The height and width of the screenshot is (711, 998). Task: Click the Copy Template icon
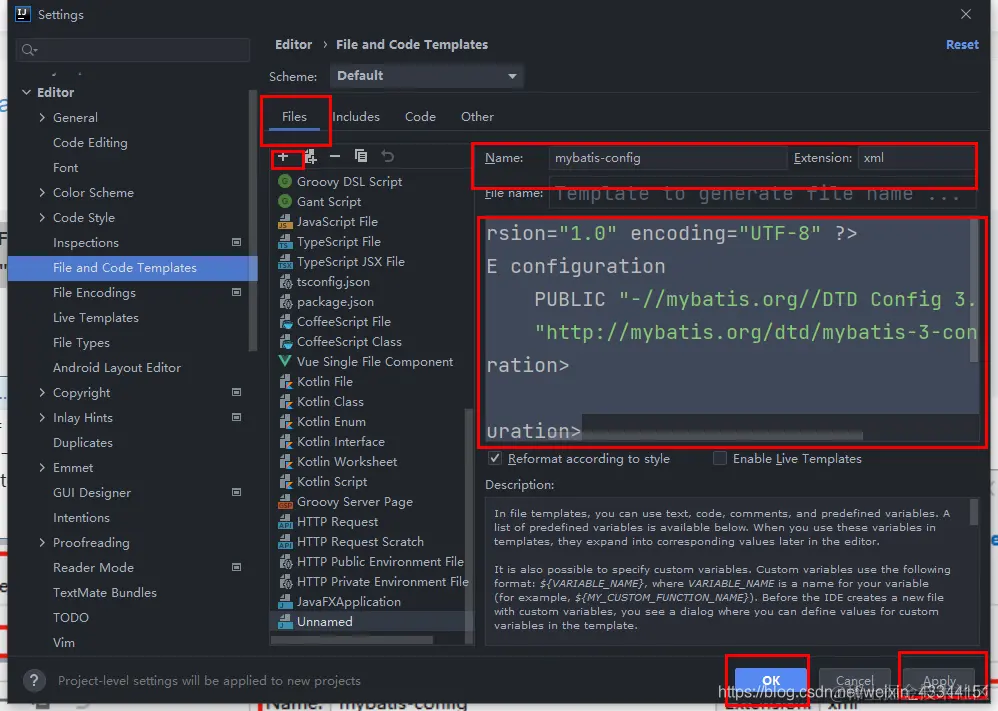tap(361, 156)
